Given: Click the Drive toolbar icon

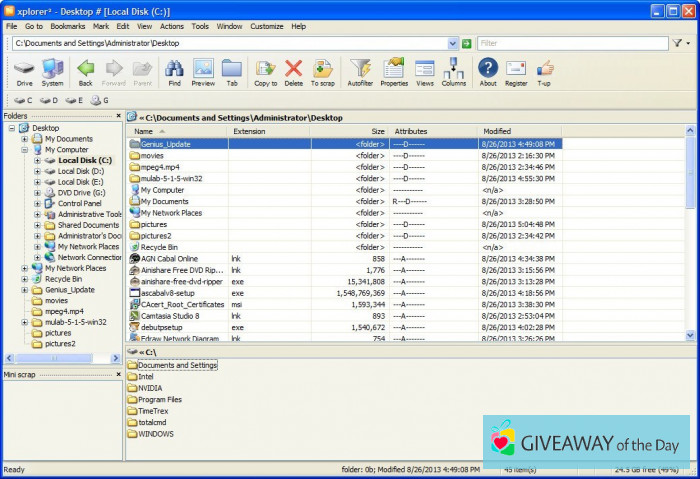Looking at the screenshot, I should click(x=24, y=70).
